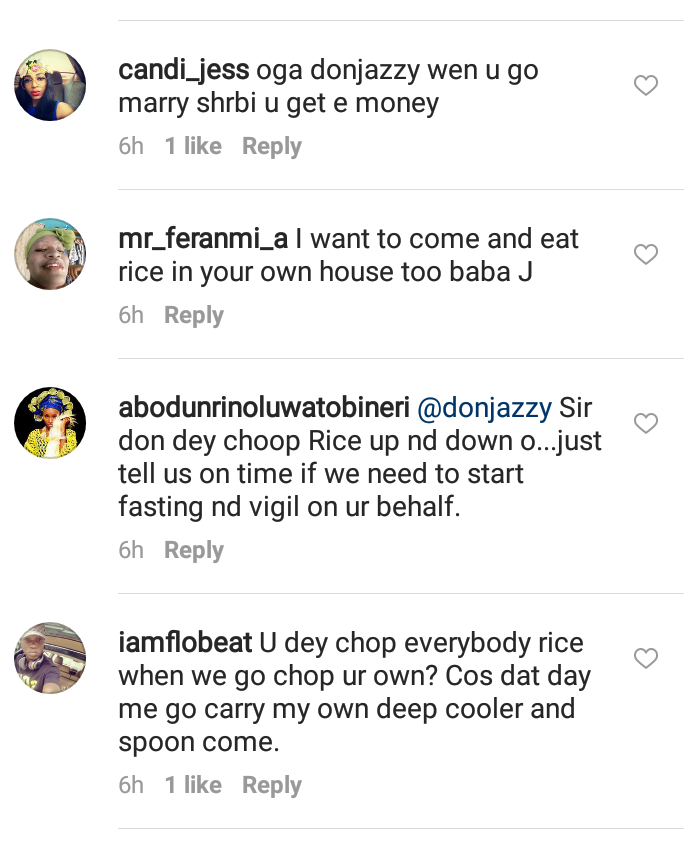Viewport: 684px width, 849px height.
Task: Visit mr_feranmi_a's profile via username
Action: [203, 240]
